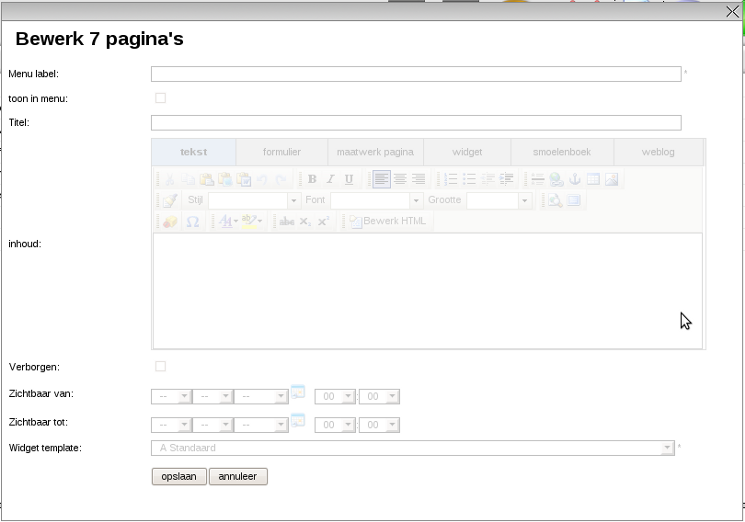The image size is (745, 522).
Task: Open first date dropdown of Zichtbaar tot
Action: (x=171, y=425)
